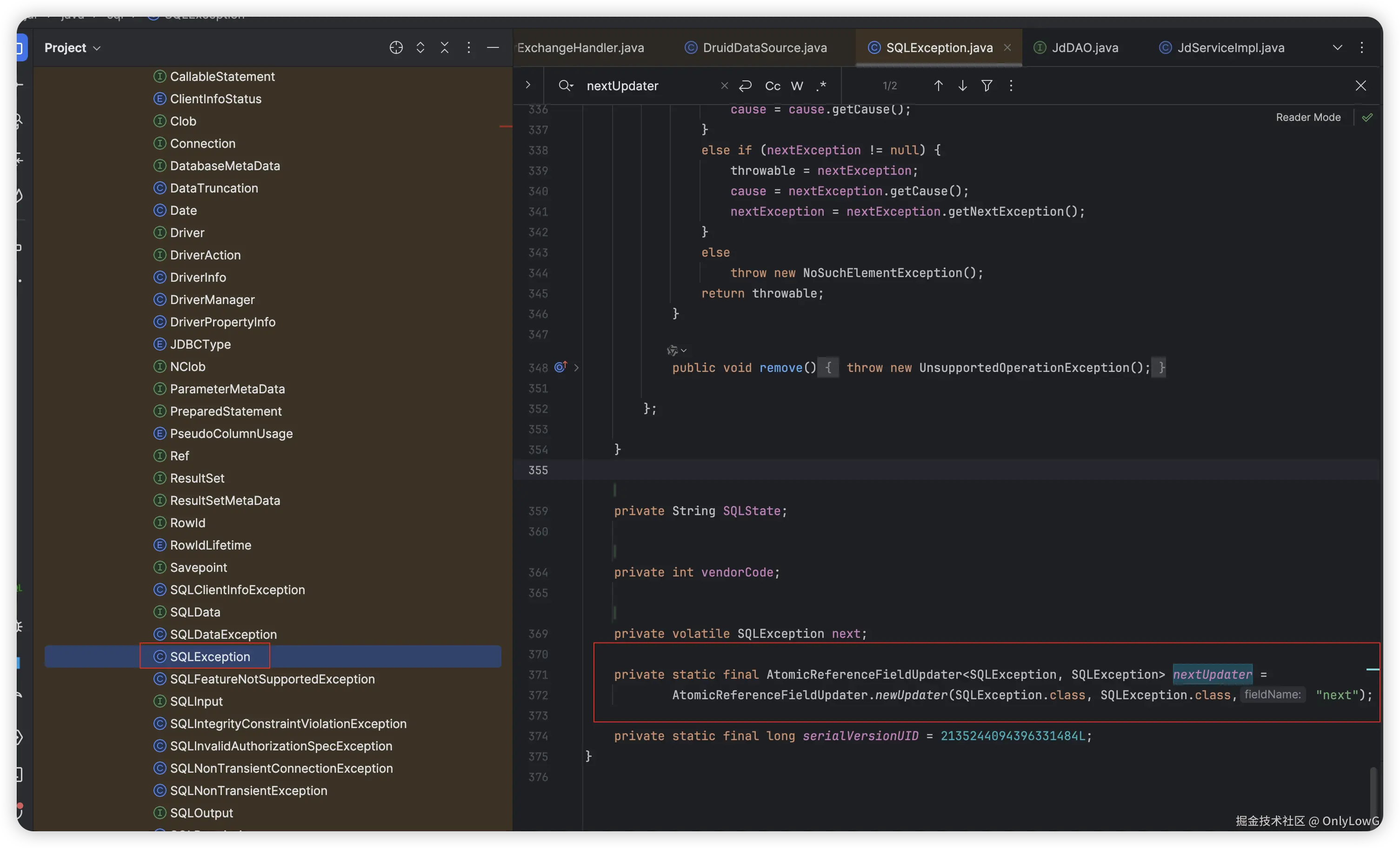Screen dimensions: 1400x848
Task: Close the SQLException.java tab
Action: pyautogui.click(x=1007, y=48)
